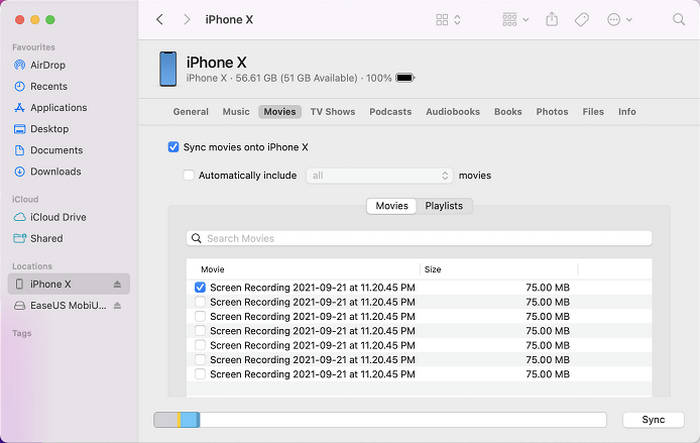700x443 pixels.
Task: Eject the EaseUS MobiU... volume
Action: [117, 306]
